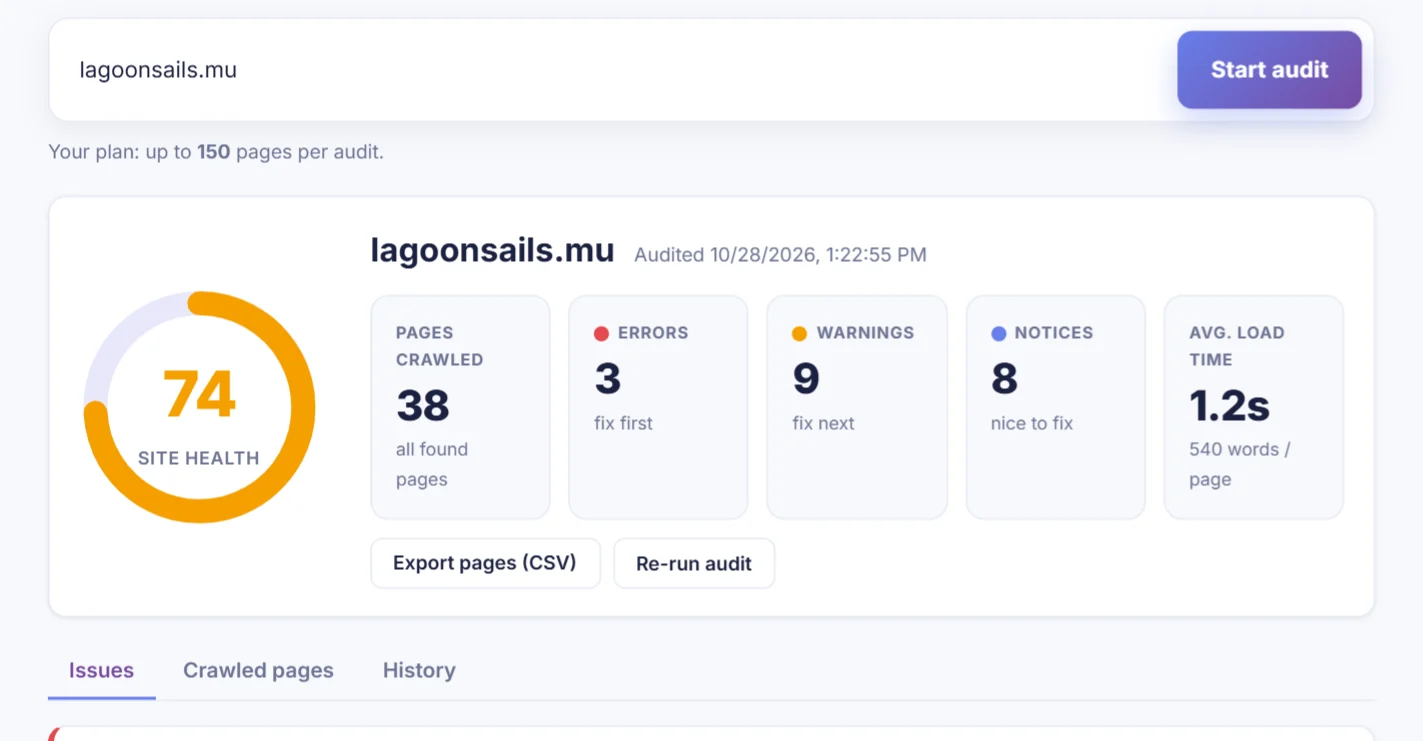
Task: Open the Errors card showing 3
Action: [x=658, y=407]
